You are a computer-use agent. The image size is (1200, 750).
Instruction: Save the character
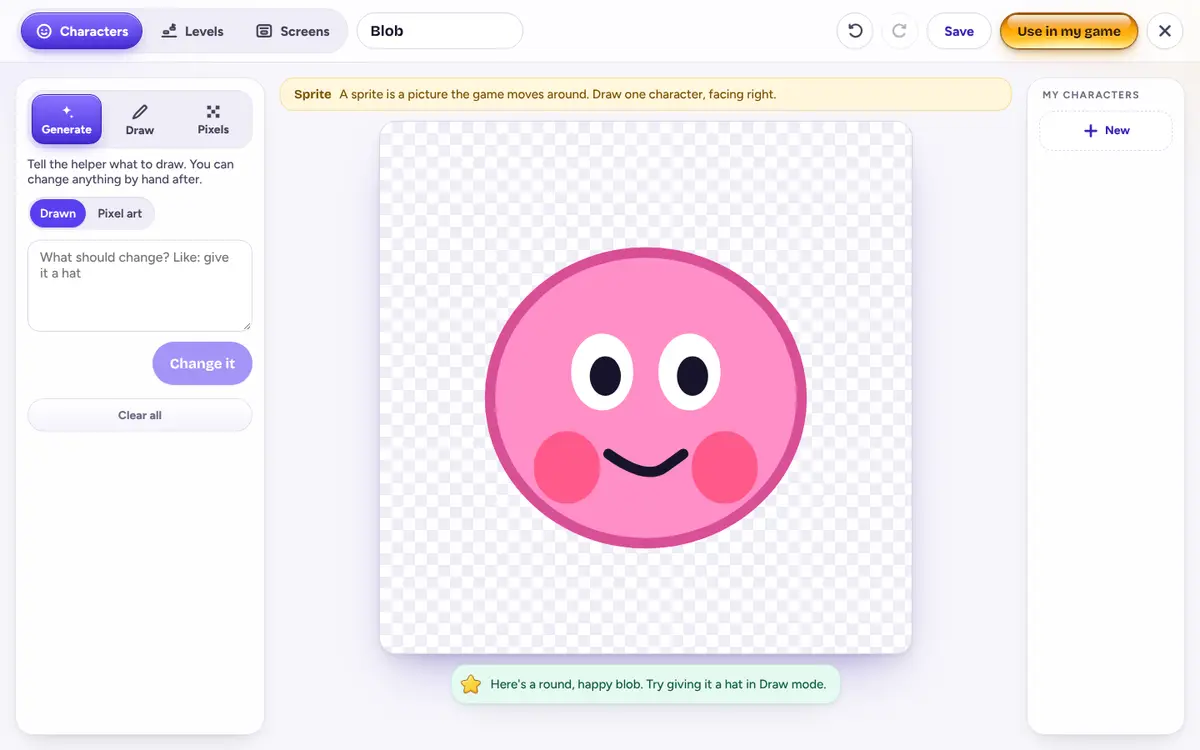point(959,31)
